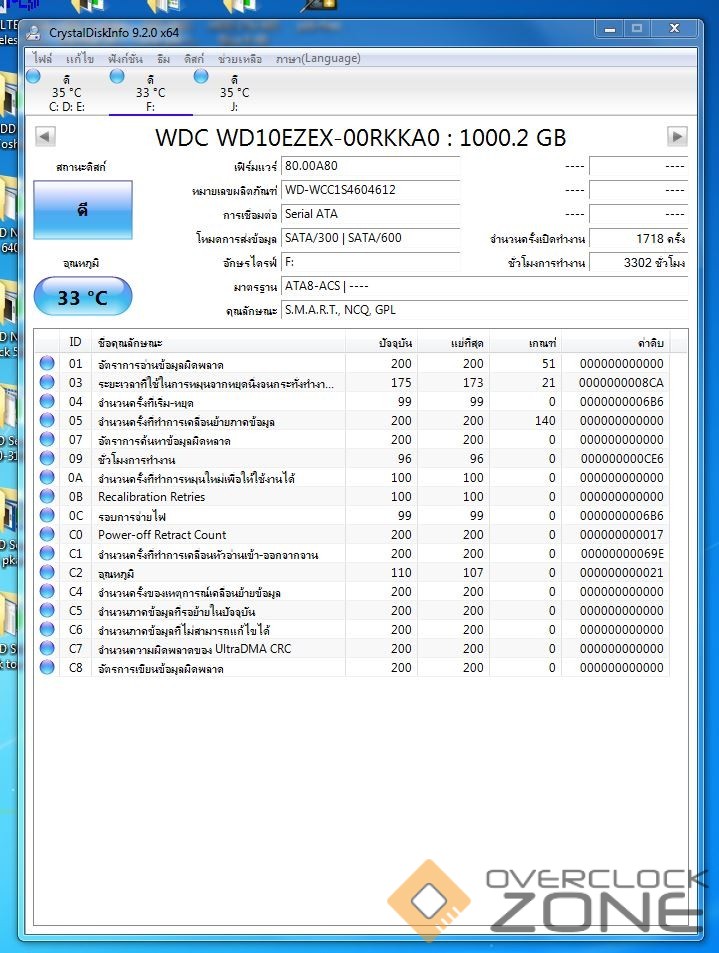Click the 33 °C temperature indicator
The height and width of the screenshot is (953, 719).
82,297
